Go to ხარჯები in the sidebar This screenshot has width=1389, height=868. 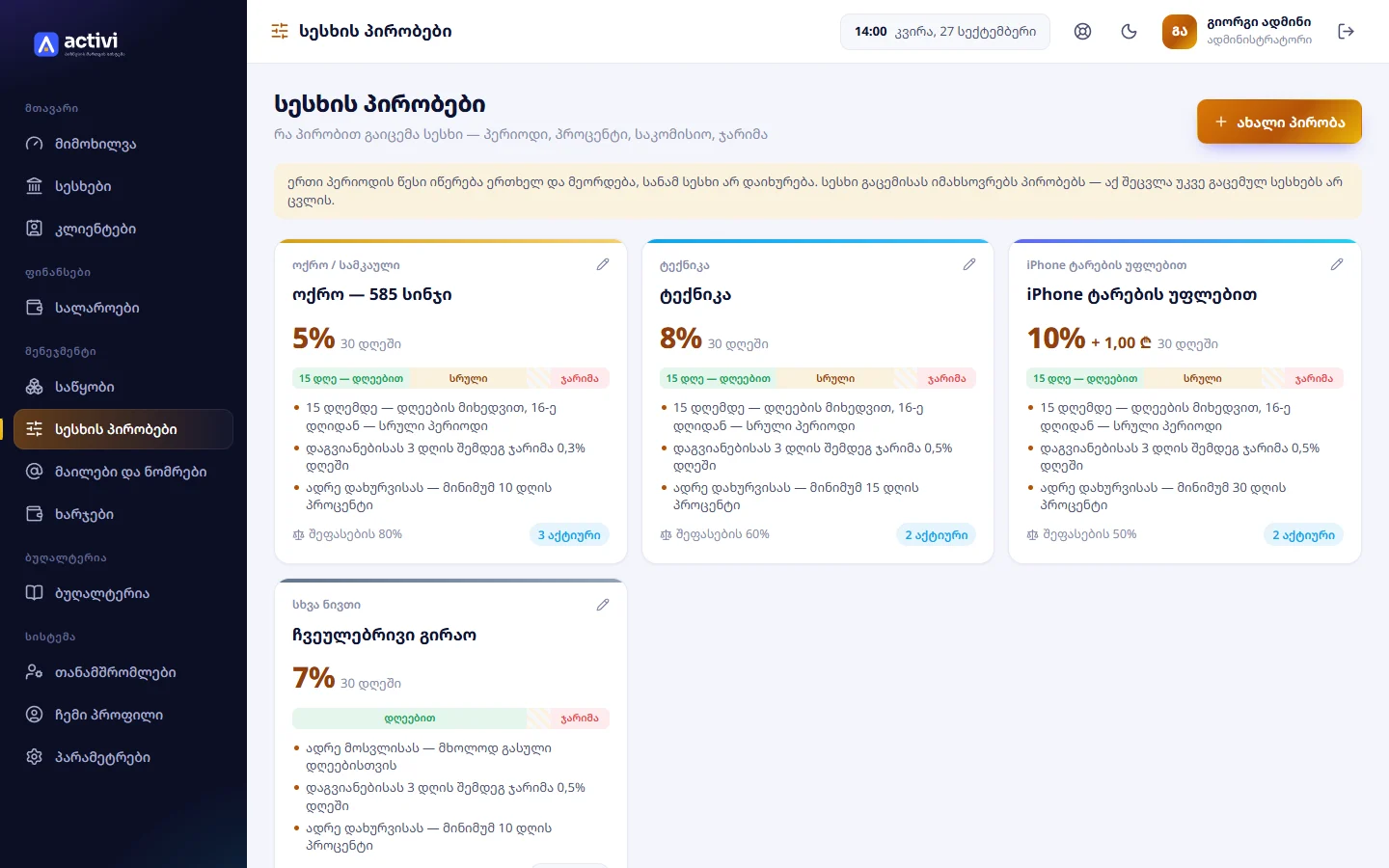tap(123, 514)
